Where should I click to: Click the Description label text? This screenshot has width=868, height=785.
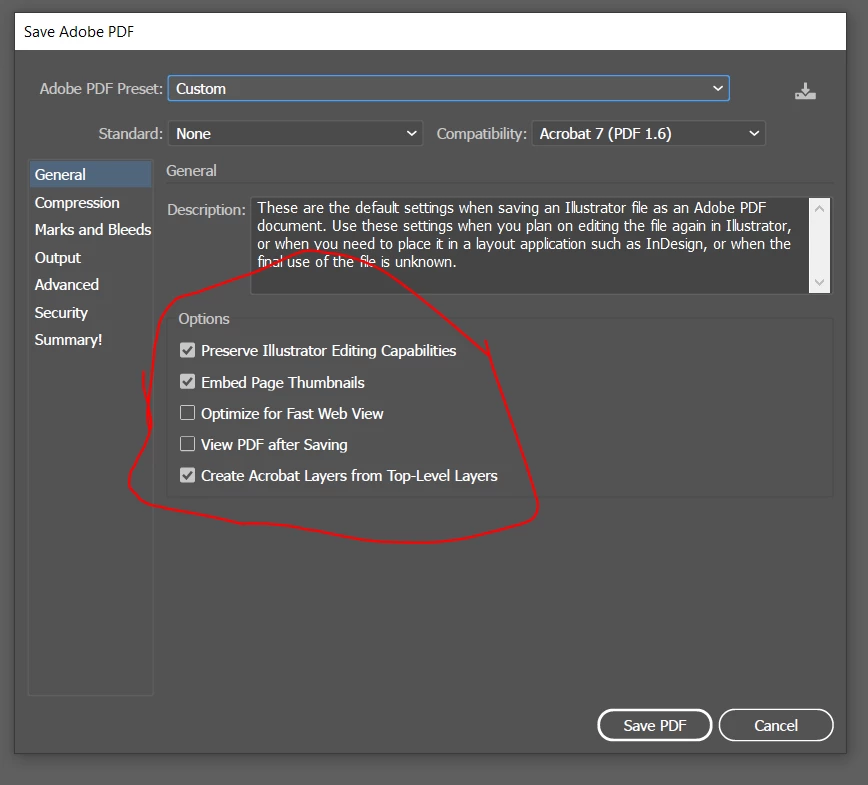coord(206,210)
